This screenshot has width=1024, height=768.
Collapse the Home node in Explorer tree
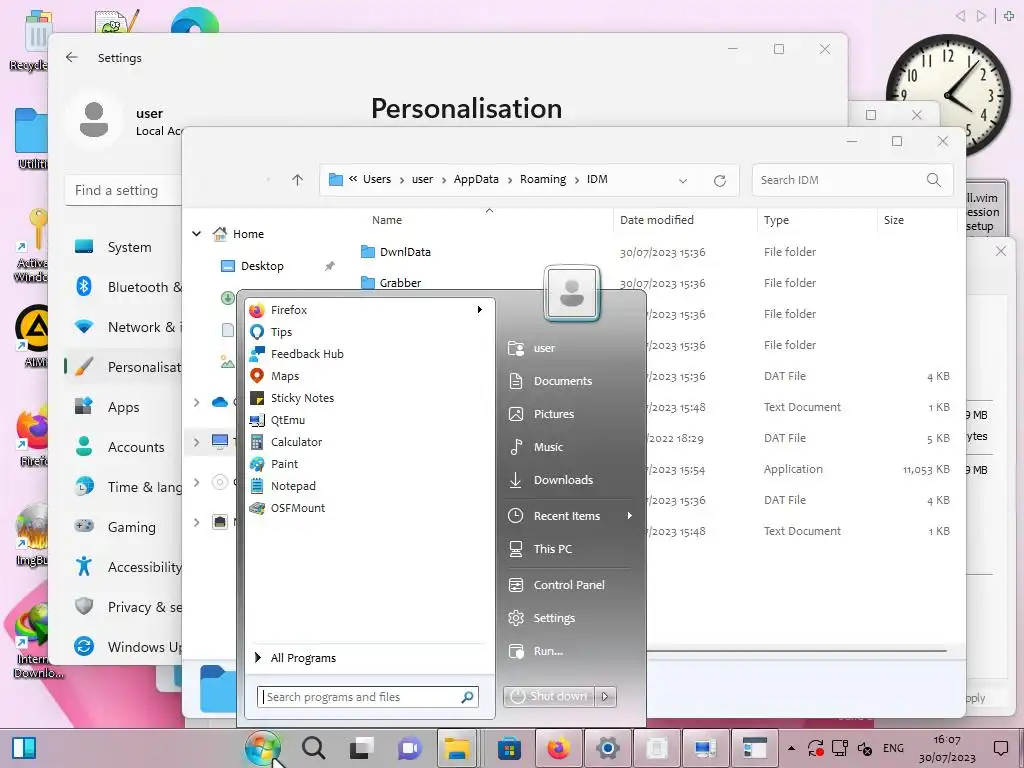pyautogui.click(x=197, y=234)
